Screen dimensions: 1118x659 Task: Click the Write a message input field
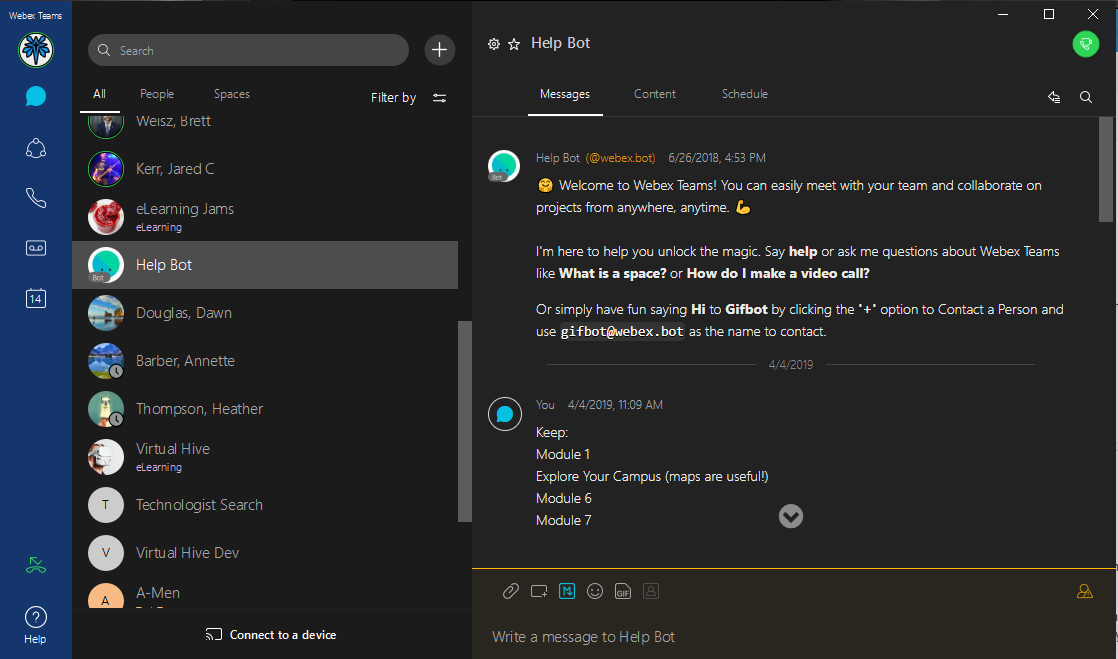click(780, 637)
